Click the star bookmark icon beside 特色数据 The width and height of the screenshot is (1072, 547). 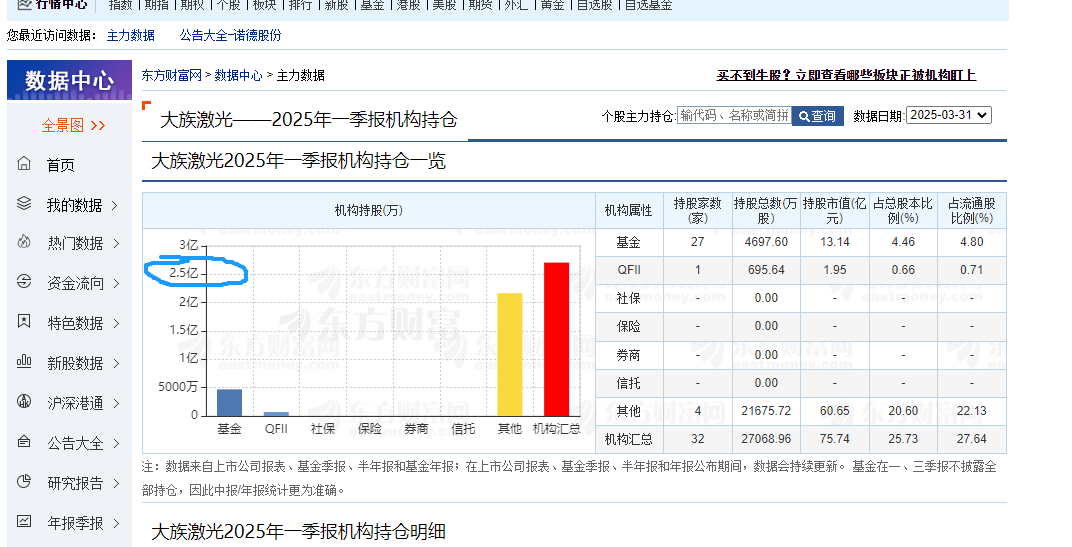click(x=24, y=321)
